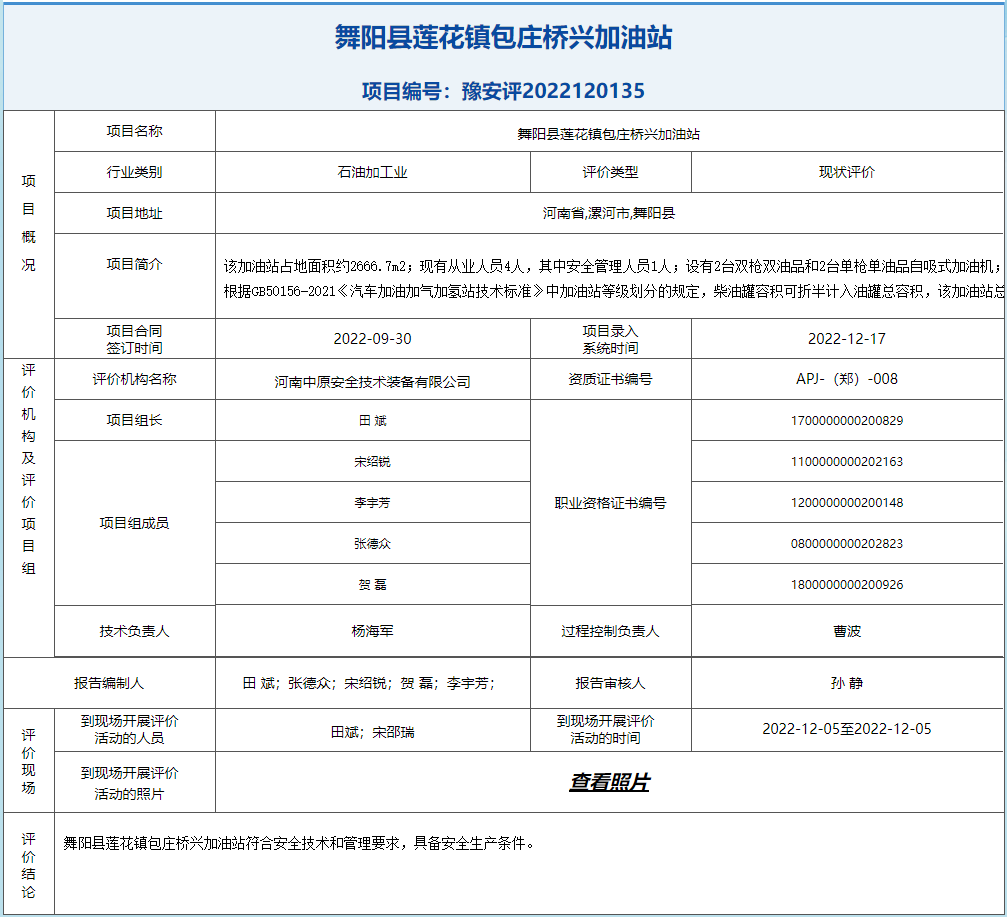Screen dimensions: 1007x917
Task: Click the intro line starting 根据GB50156-2021
Action: [x=613, y=292]
